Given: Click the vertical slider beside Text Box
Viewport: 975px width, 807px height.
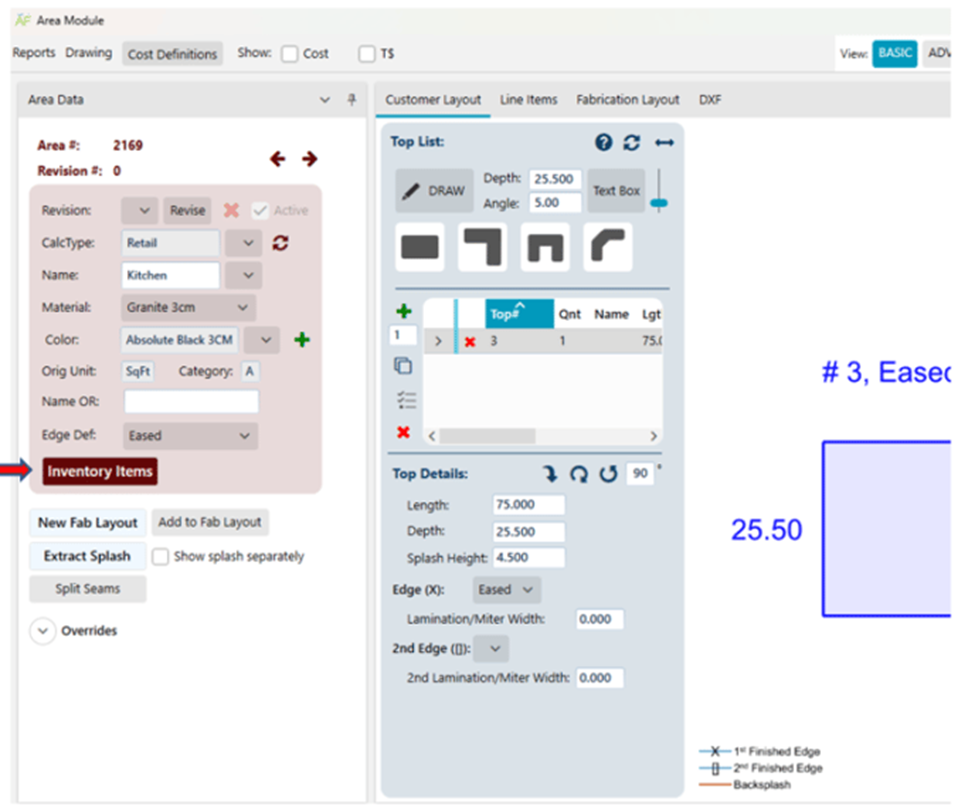Looking at the screenshot, I should tap(659, 190).
